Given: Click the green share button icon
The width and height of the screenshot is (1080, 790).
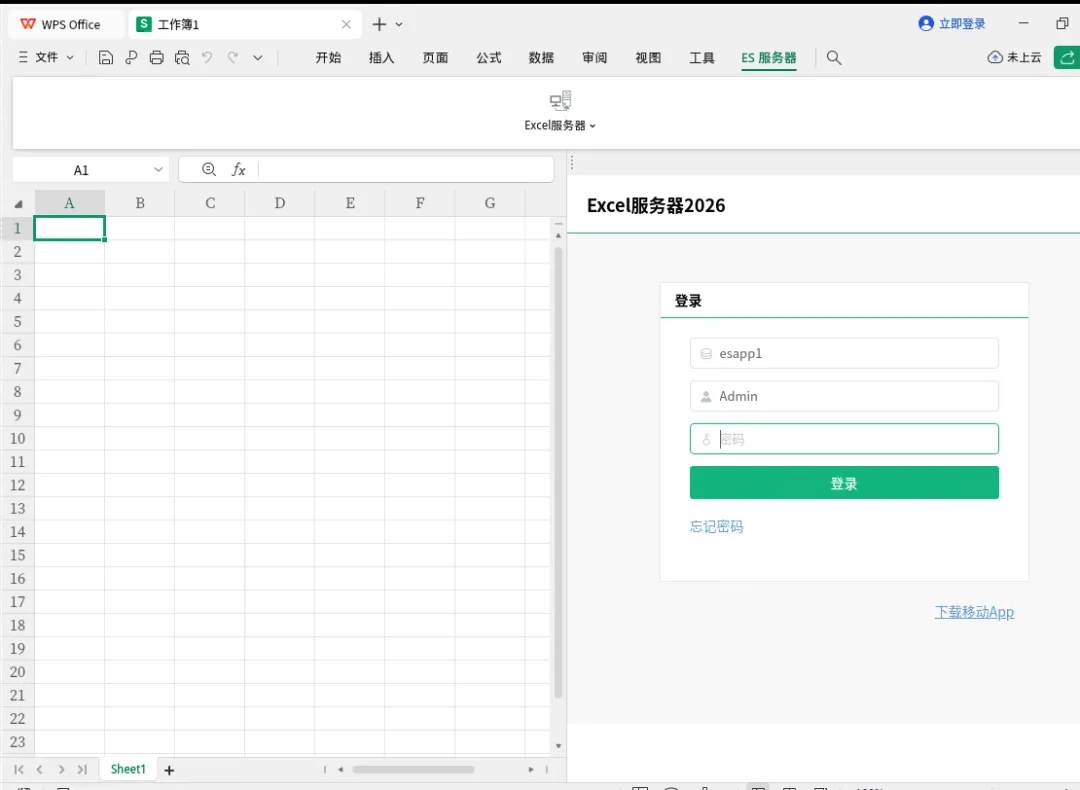Looking at the screenshot, I should (1067, 58).
